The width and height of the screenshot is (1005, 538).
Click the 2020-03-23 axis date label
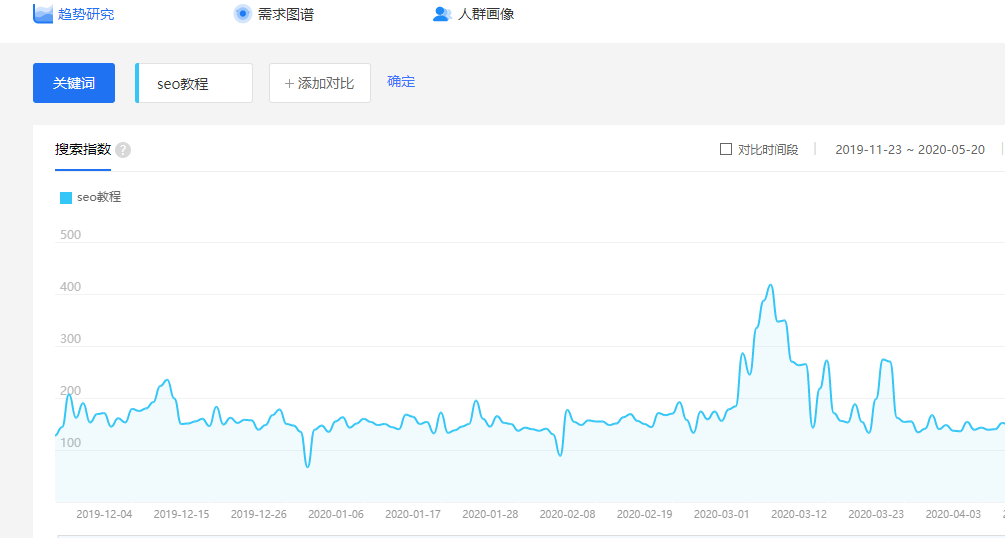(876, 514)
